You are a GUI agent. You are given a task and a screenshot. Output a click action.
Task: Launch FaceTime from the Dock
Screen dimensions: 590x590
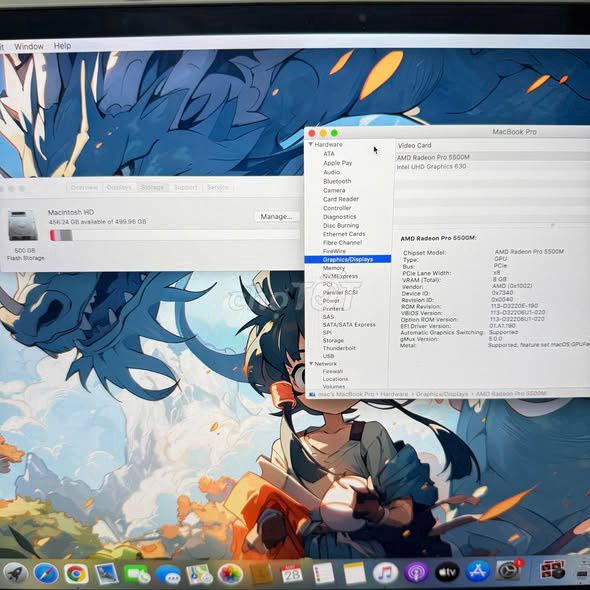point(137,574)
